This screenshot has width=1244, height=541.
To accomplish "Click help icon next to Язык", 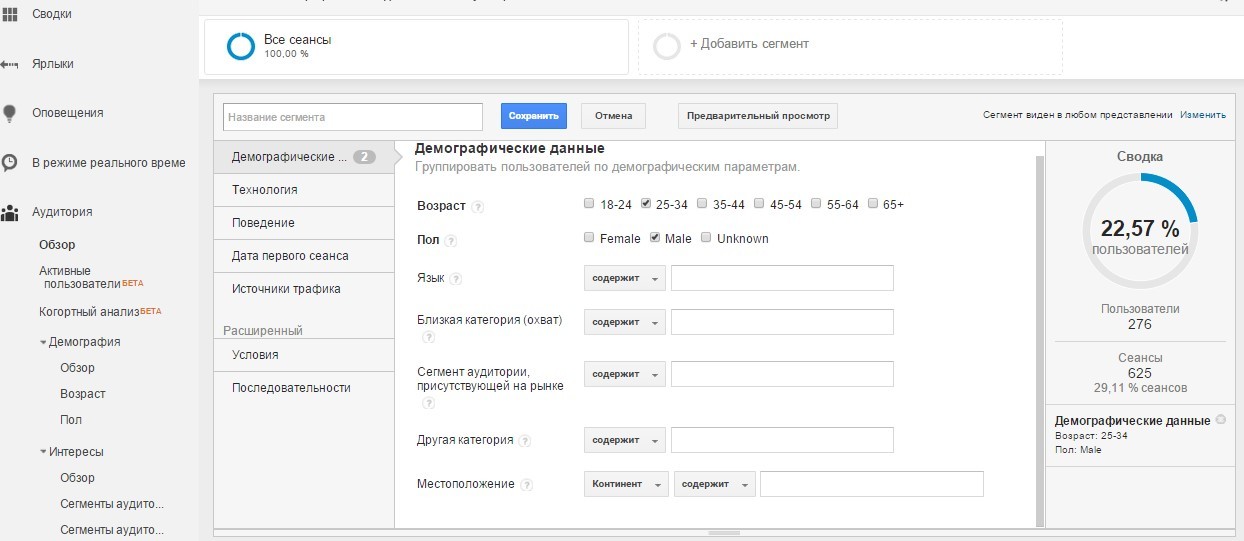I will point(456,279).
